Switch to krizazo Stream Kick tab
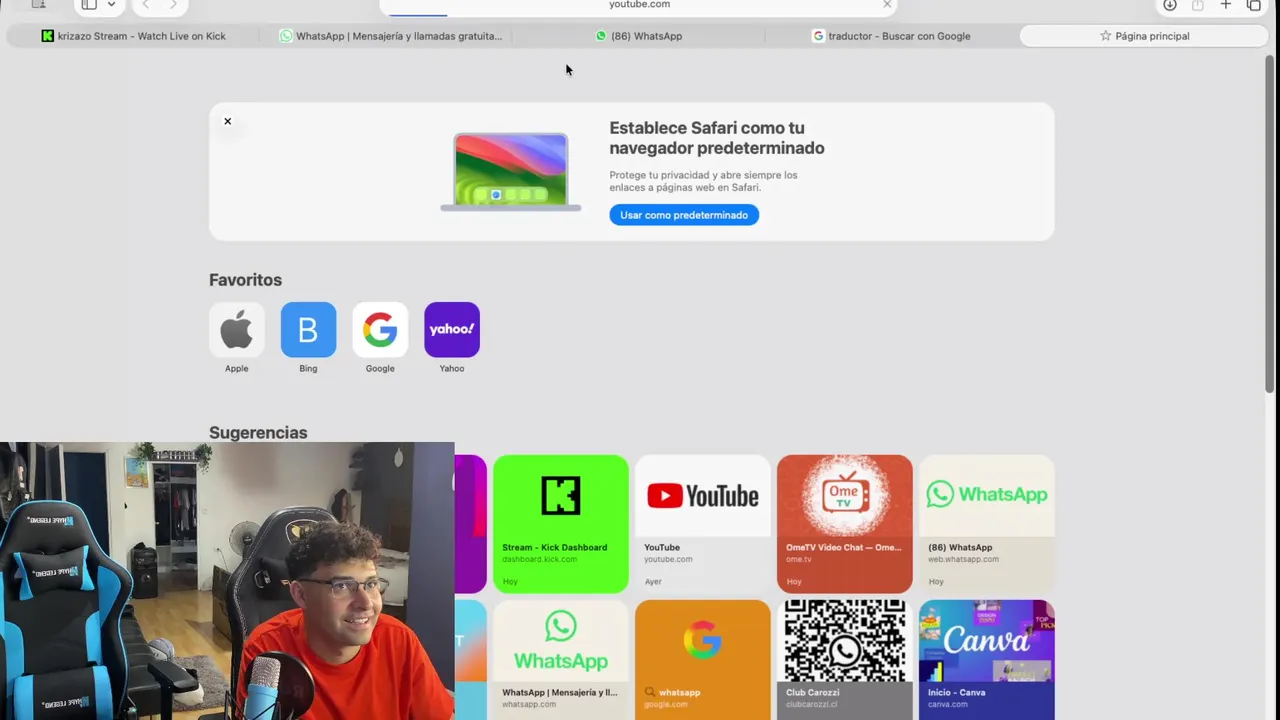This screenshot has width=1280, height=720. (x=133, y=36)
